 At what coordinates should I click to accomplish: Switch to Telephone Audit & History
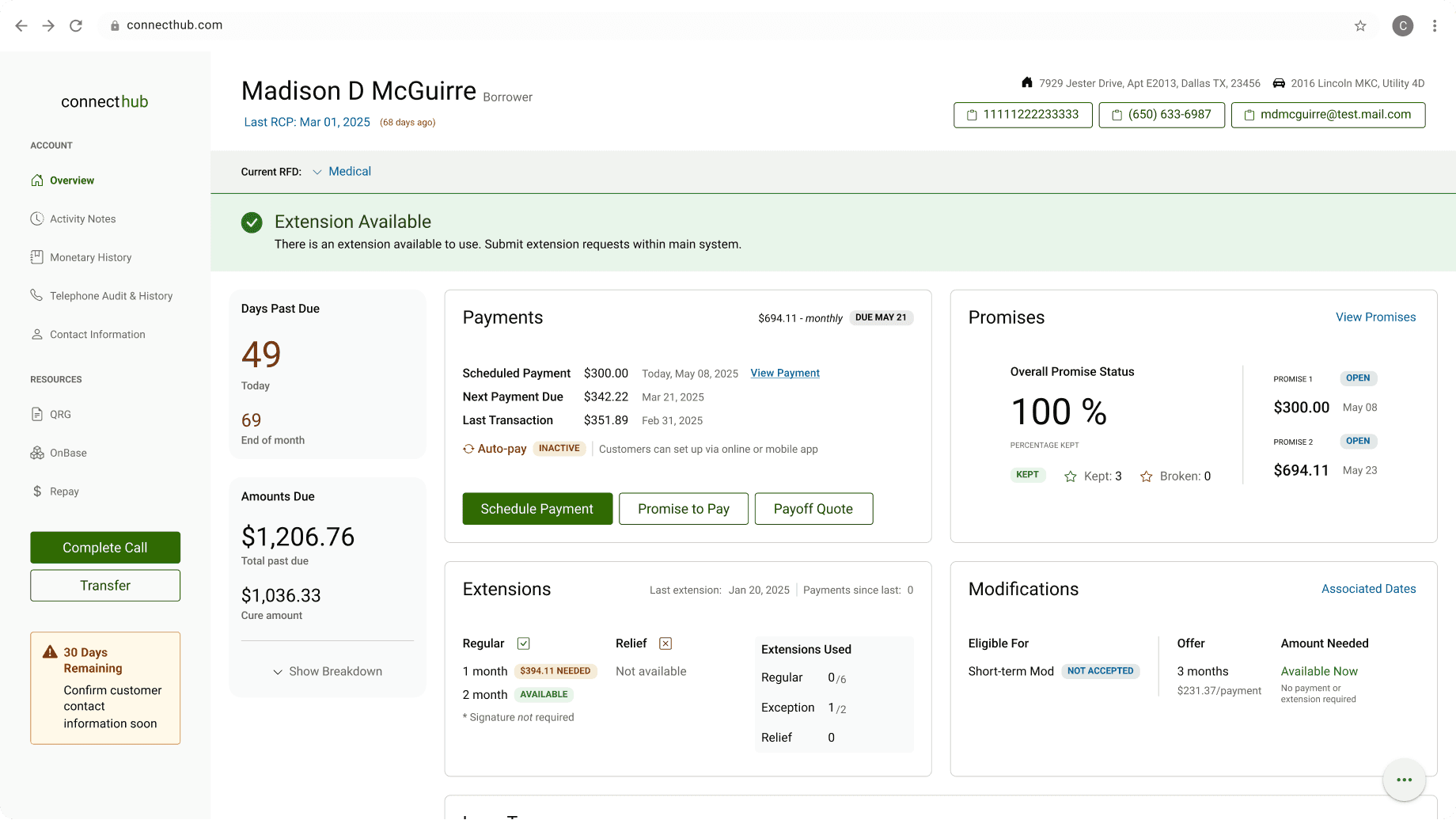point(111,295)
